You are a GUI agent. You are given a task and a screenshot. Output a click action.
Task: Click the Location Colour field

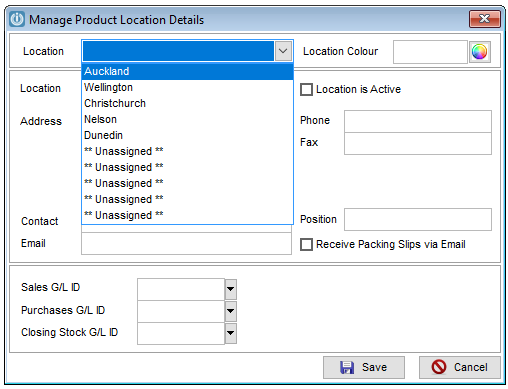[x=430, y=52]
